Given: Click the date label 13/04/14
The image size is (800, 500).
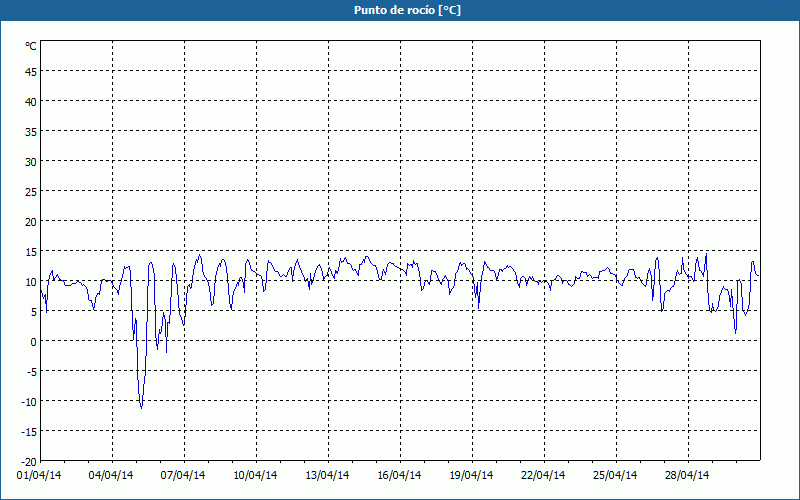Looking at the screenshot, I should pos(328,475).
